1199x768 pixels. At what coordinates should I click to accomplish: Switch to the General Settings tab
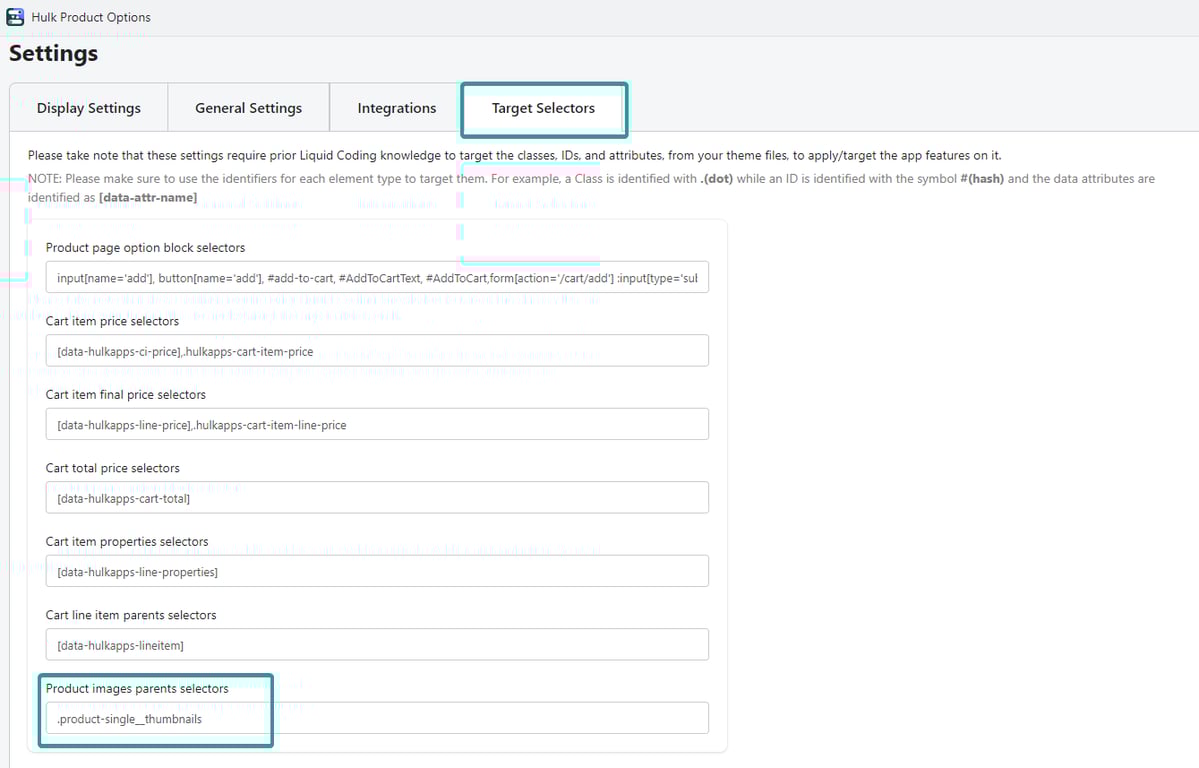click(248, 108)
